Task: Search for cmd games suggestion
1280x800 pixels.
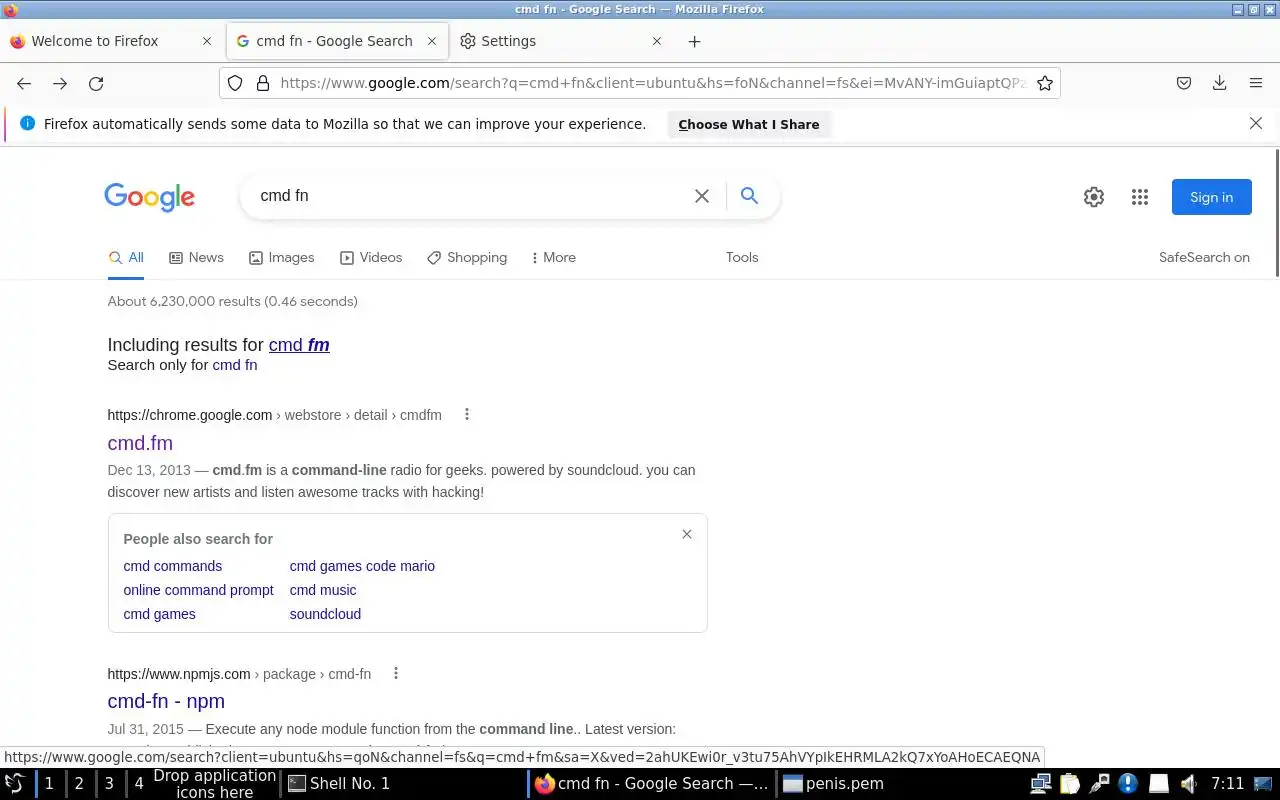Action: (x=159, y=614)
